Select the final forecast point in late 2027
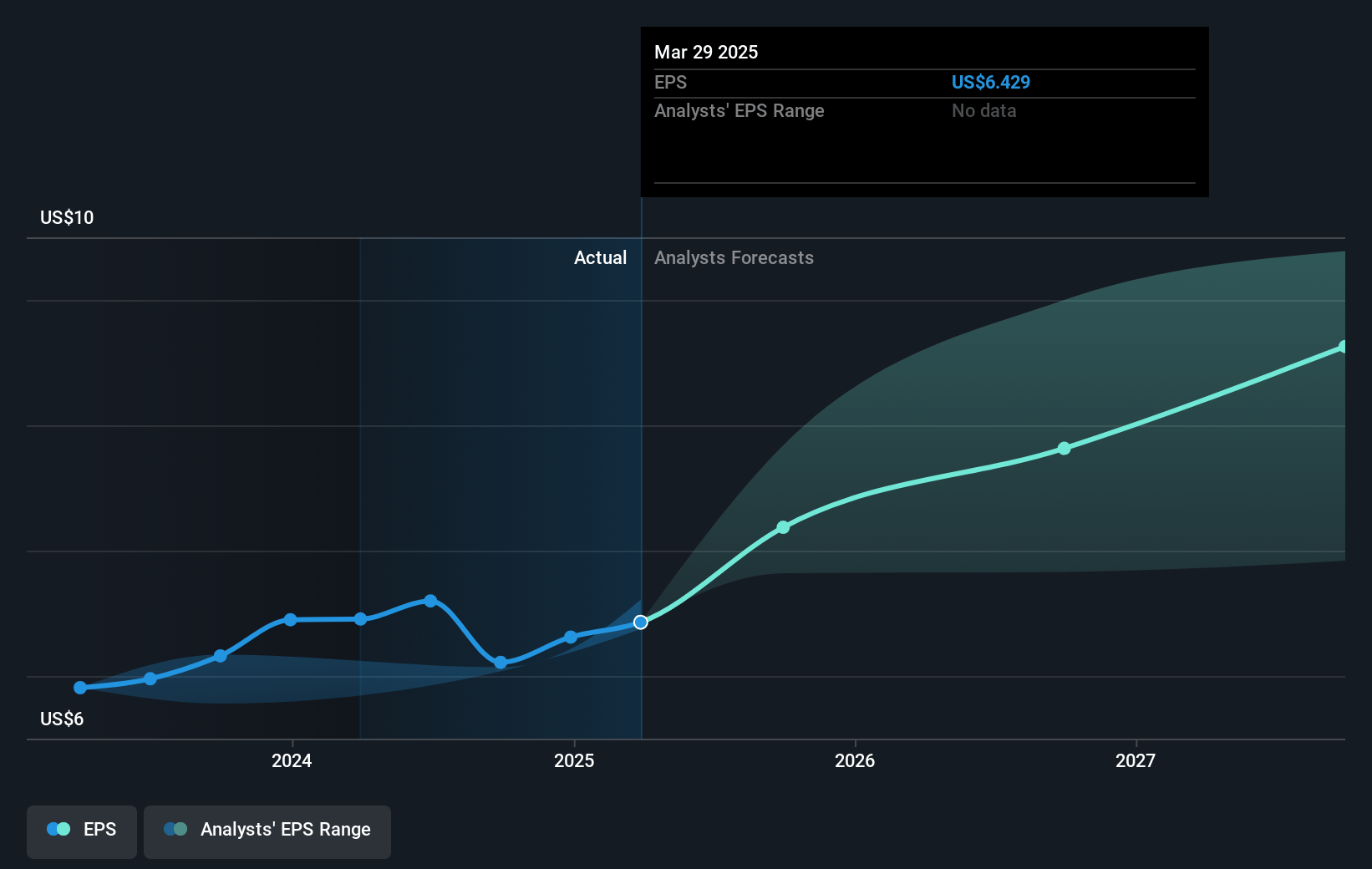 tap(1343, 347)
